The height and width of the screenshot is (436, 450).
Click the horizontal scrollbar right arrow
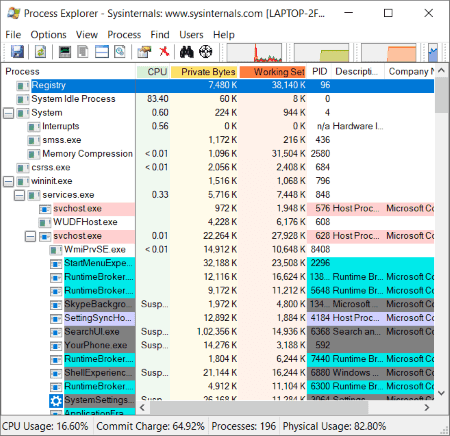(x=427, y=407)
